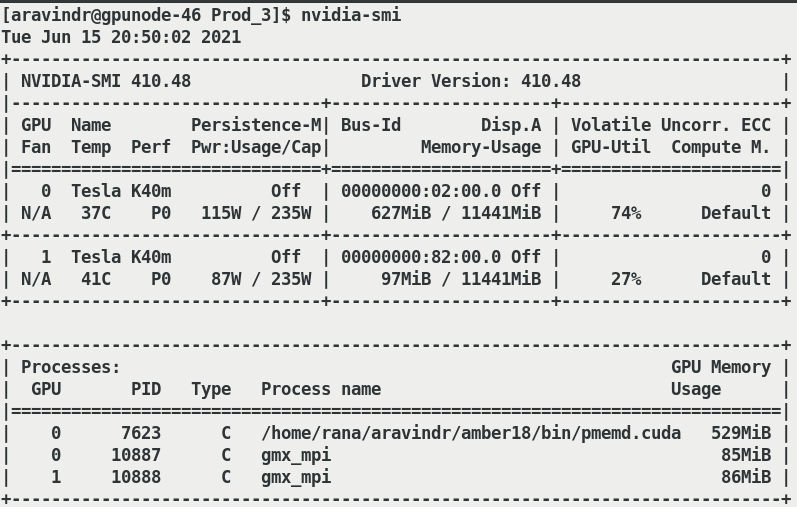This screenshot has width=797, height=507.
Task: Click PID 10887 in process list
Action: coord(135,455)
